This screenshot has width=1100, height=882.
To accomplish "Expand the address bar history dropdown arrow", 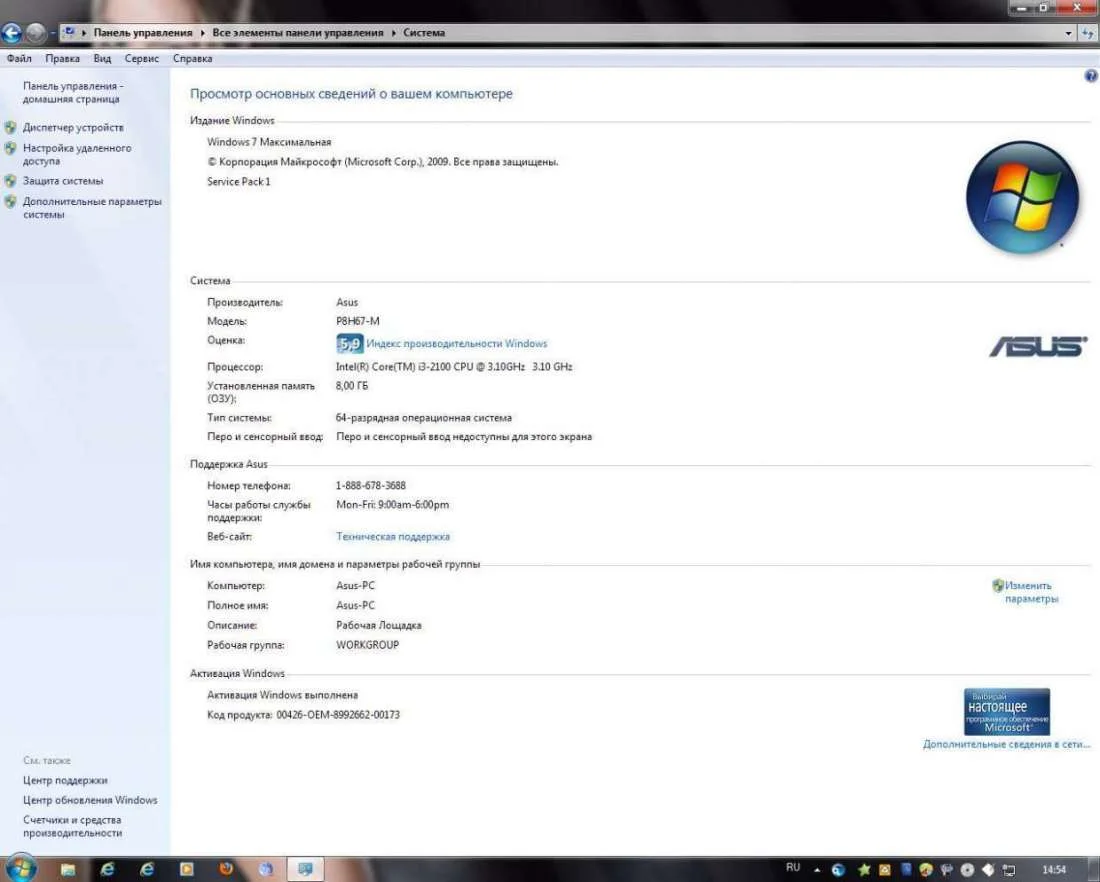I will click(x=1068, y=33).
